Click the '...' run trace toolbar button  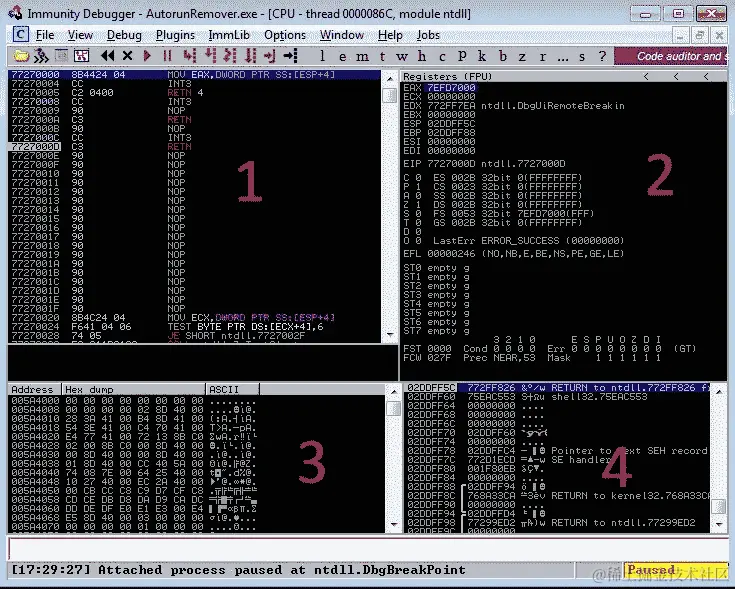pyautogui.click(x=563, y=57)
